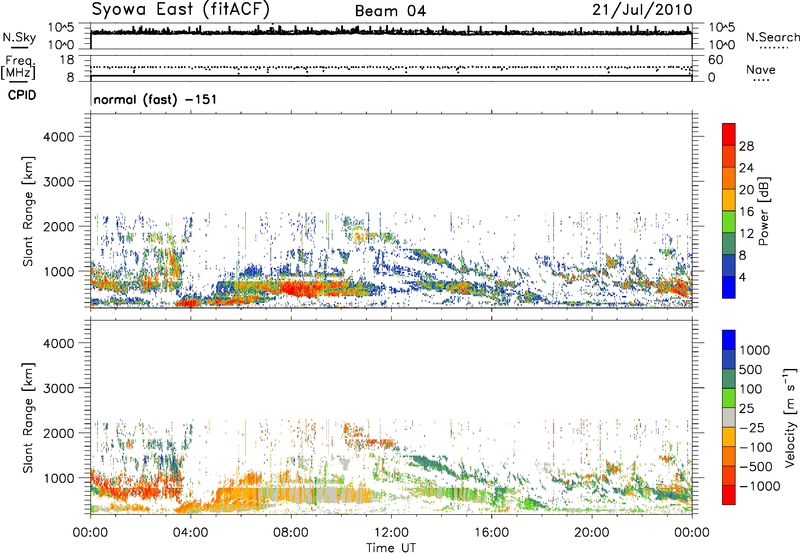The height and width of the screenshot is (554, 800).
Task: Click the 'CPID' label
Action: coord(22,95)
